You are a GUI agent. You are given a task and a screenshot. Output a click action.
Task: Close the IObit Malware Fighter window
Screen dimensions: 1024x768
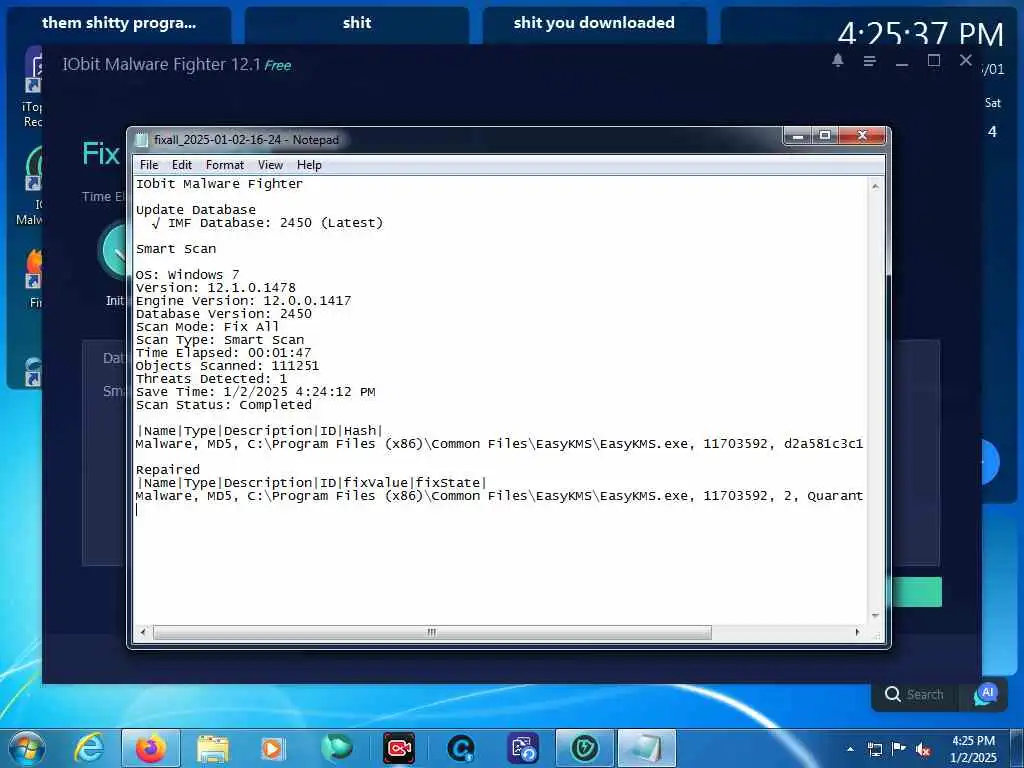(966, 60)
